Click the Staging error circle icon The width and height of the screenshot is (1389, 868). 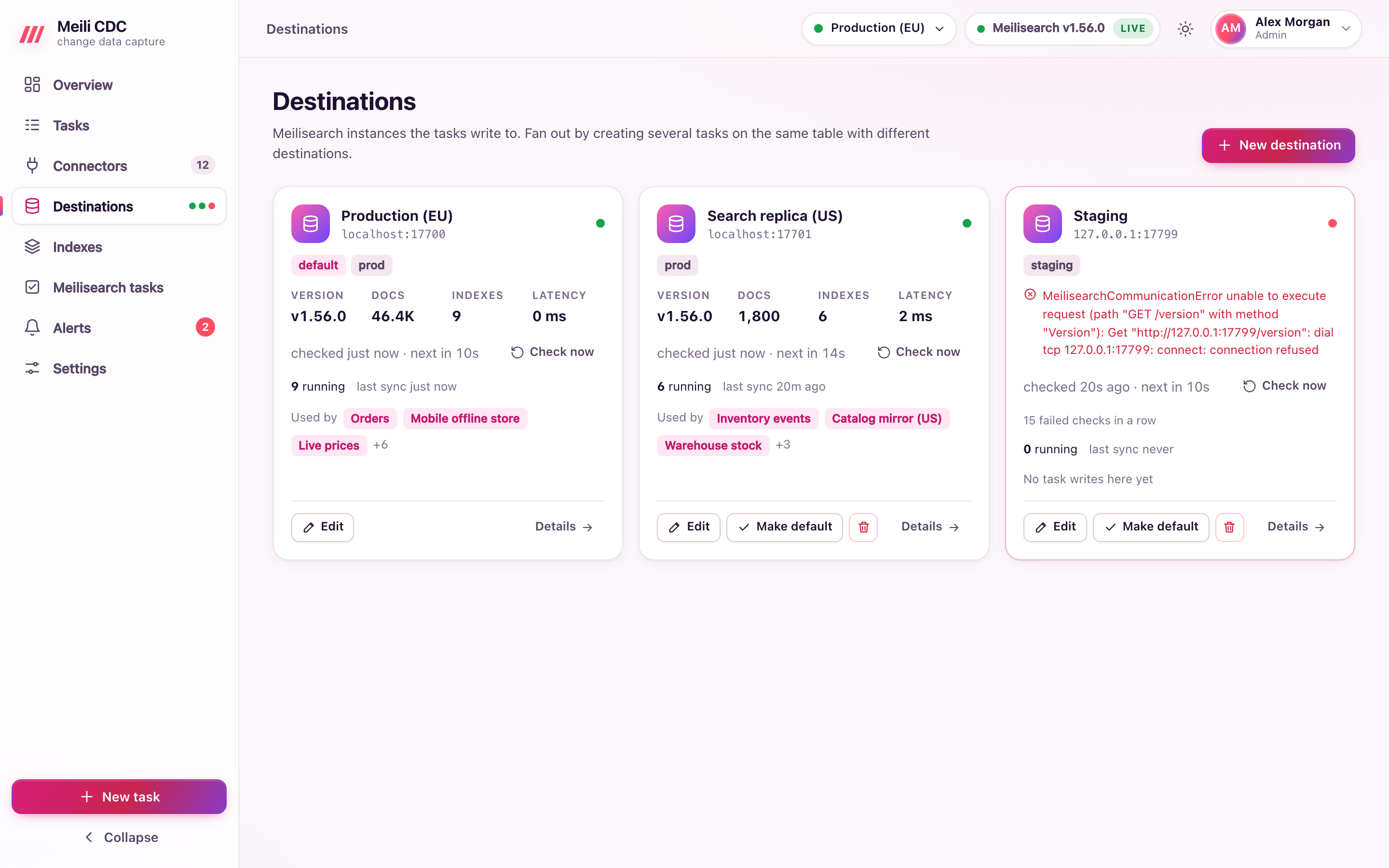[x=1030, y=295]
